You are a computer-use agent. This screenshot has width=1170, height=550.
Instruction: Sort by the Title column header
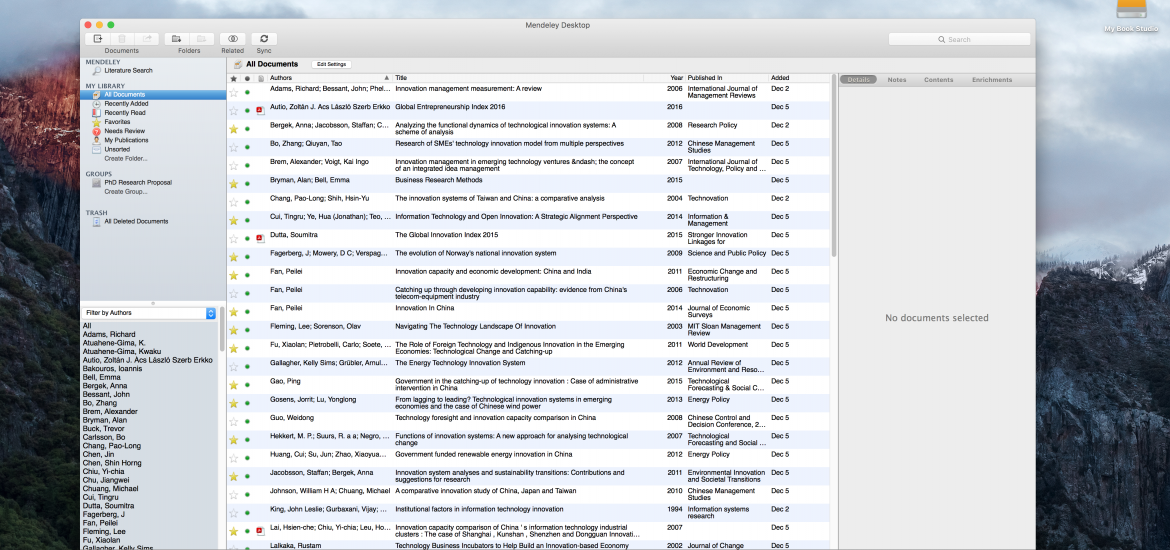click(517, 78)
